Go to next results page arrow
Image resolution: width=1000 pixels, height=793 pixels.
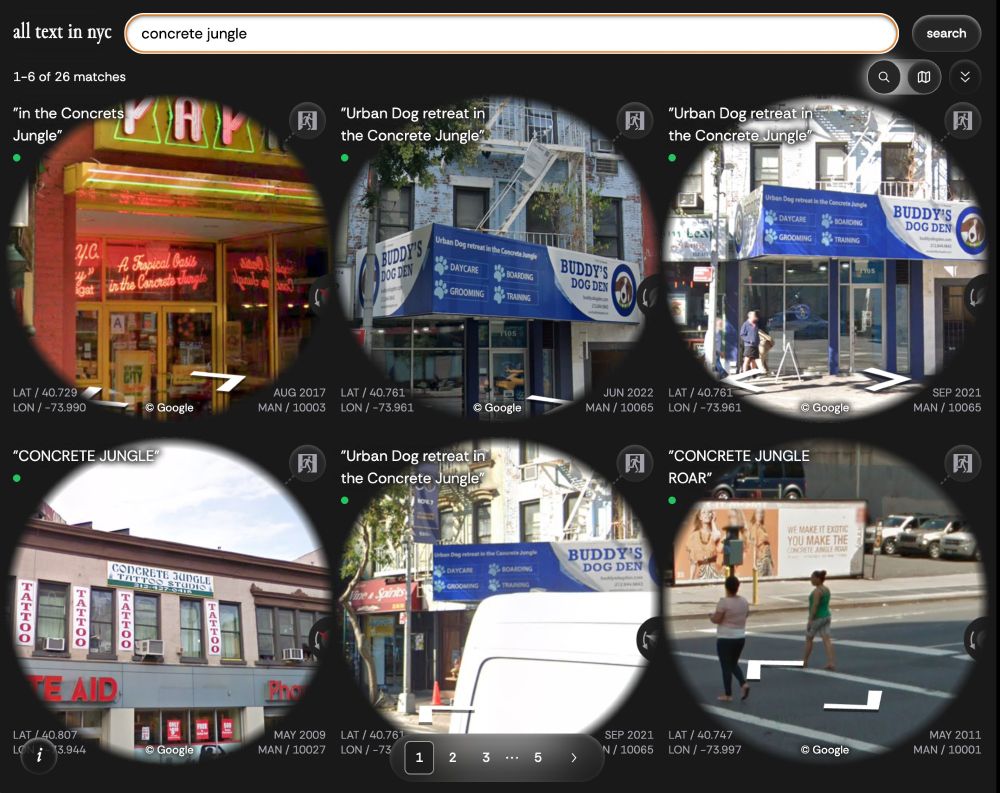tap(574, 757)
